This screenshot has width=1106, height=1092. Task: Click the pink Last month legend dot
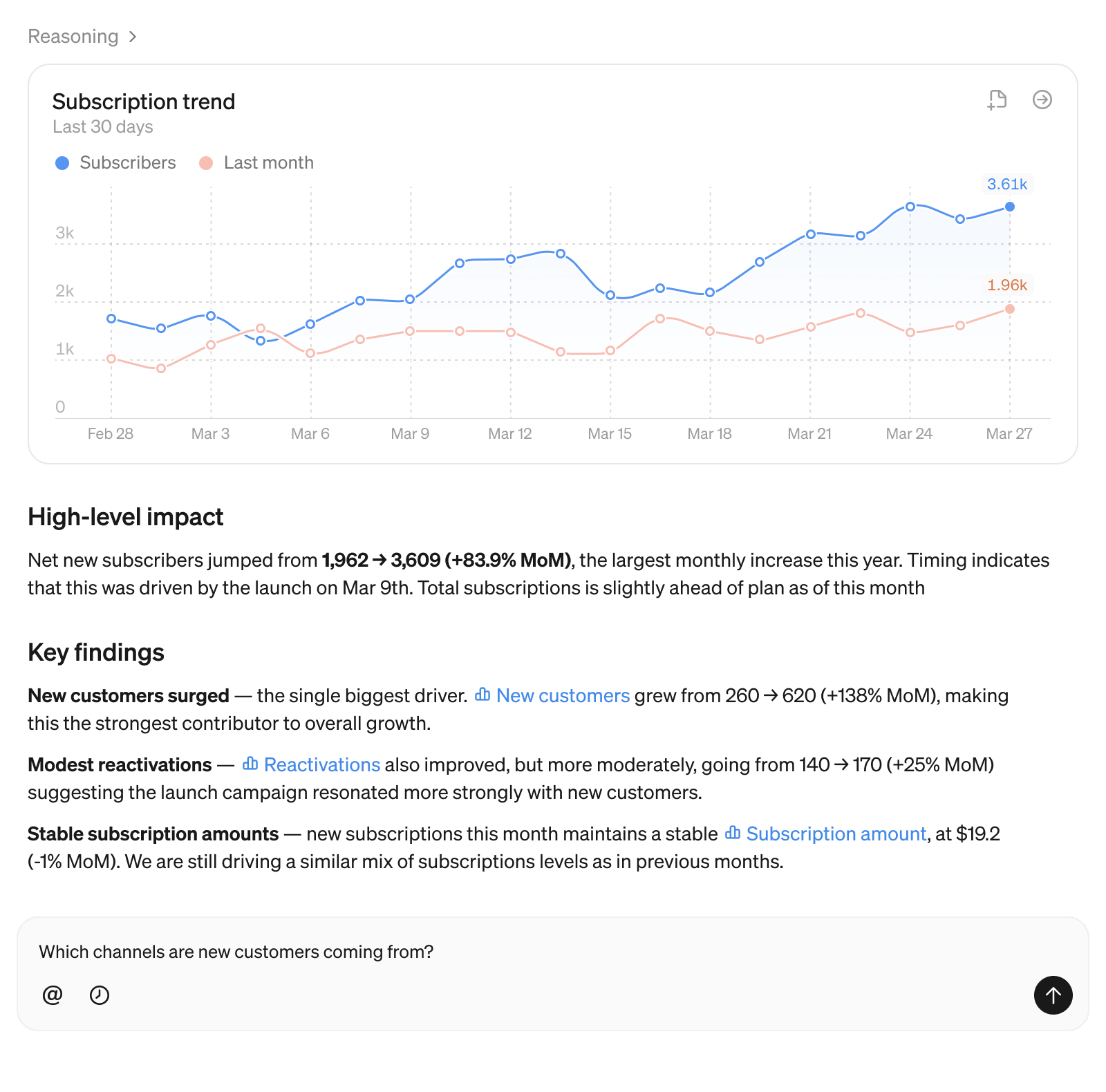coord(206,163)
